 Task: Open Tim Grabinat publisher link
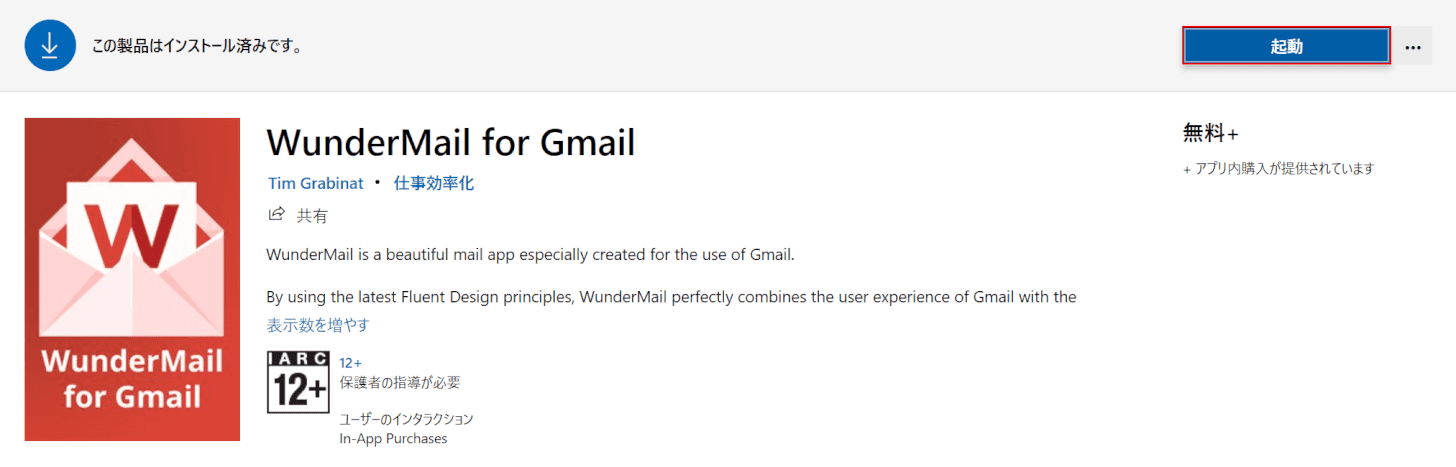point(316,183)
